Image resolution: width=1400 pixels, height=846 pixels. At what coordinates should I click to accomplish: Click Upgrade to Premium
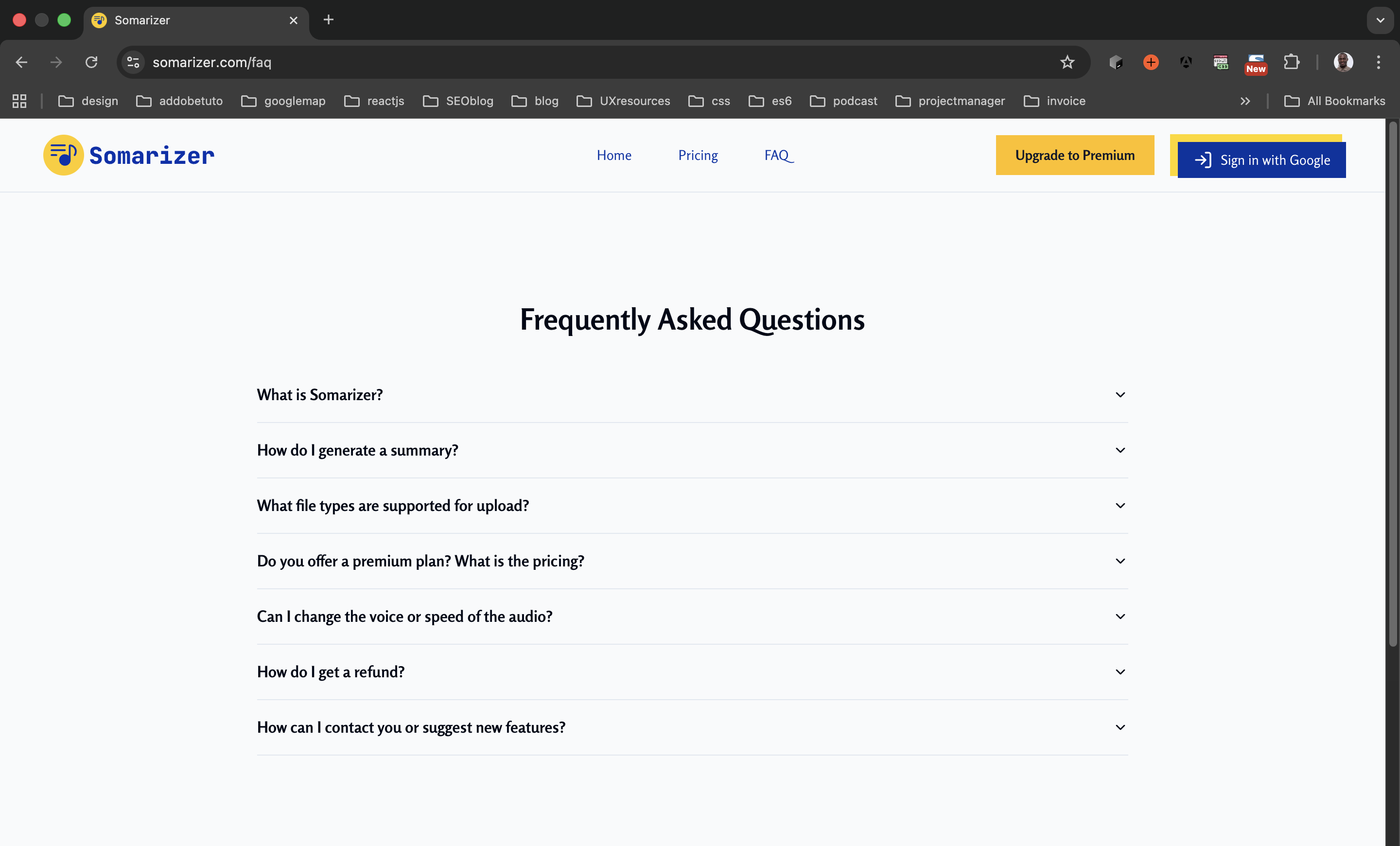(1075, 155)
